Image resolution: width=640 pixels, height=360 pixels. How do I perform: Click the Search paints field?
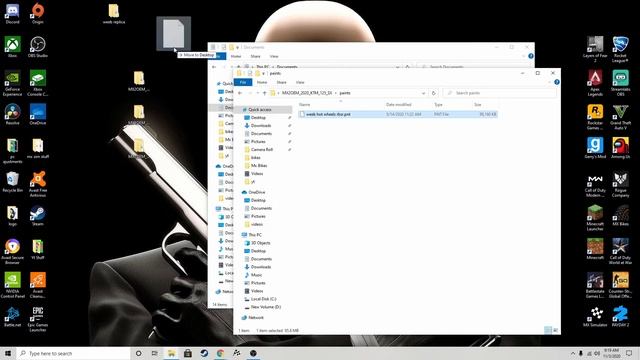(500, 93)
